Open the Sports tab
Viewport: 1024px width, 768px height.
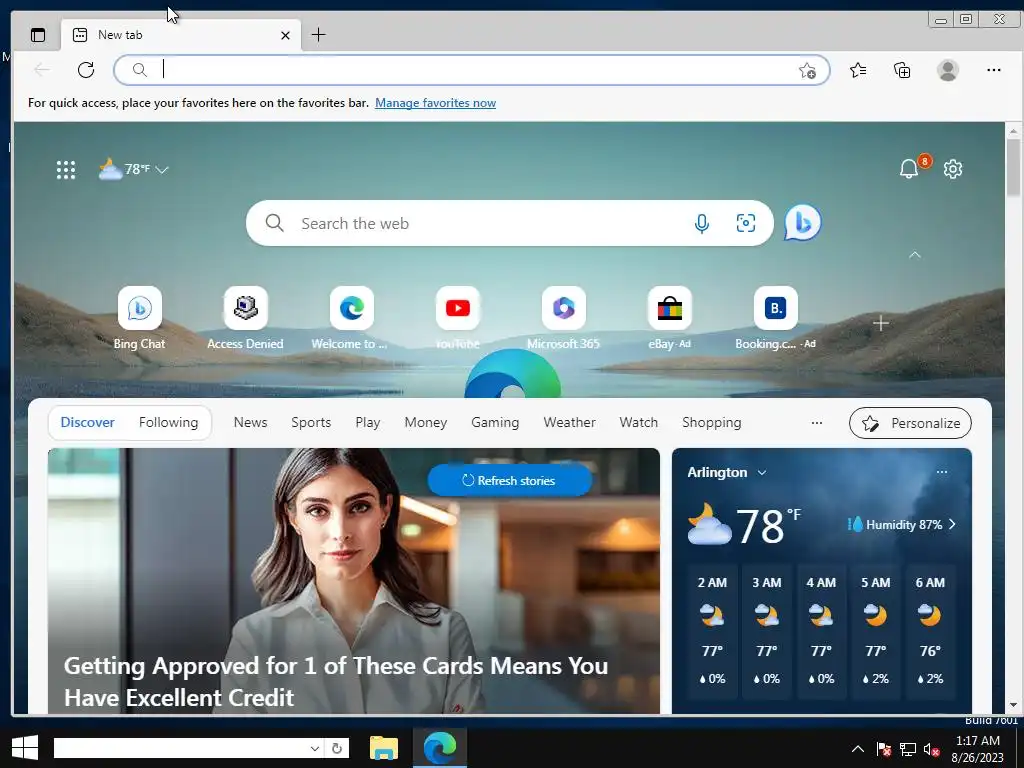point(311,423)
